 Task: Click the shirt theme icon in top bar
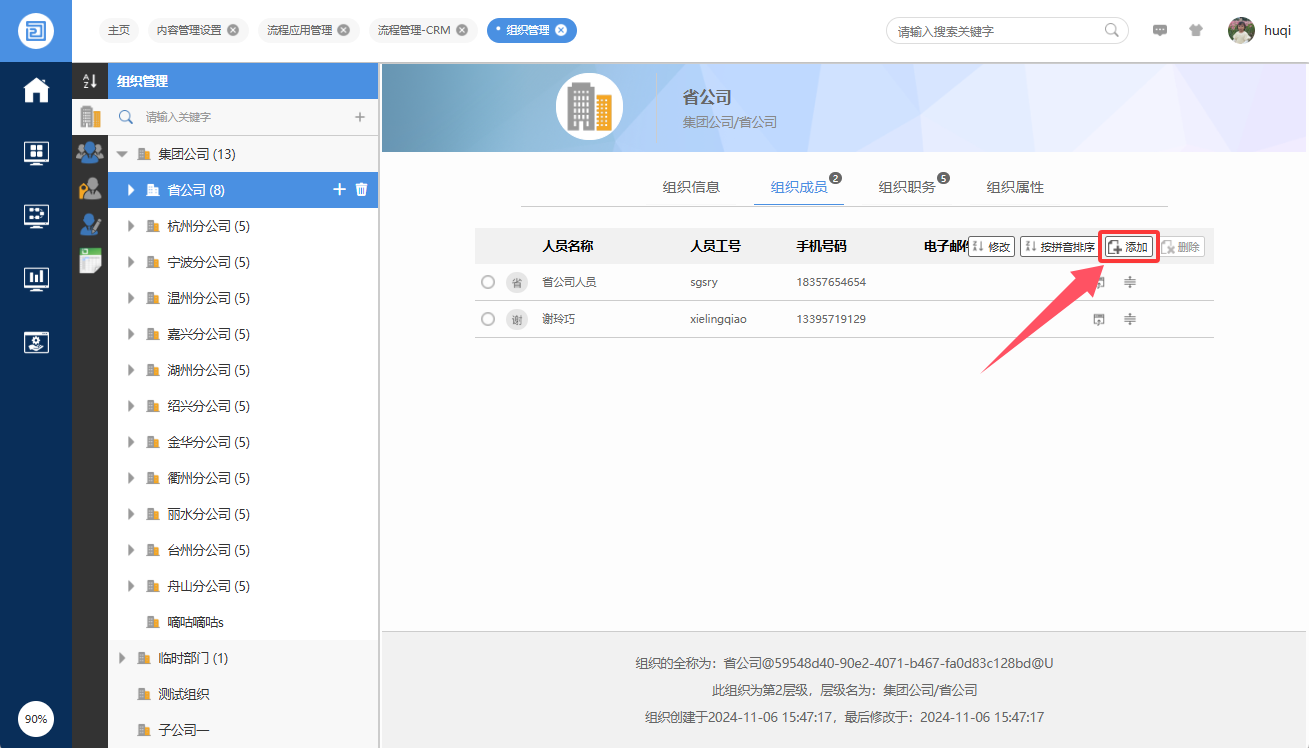[x=1196, y=30]
